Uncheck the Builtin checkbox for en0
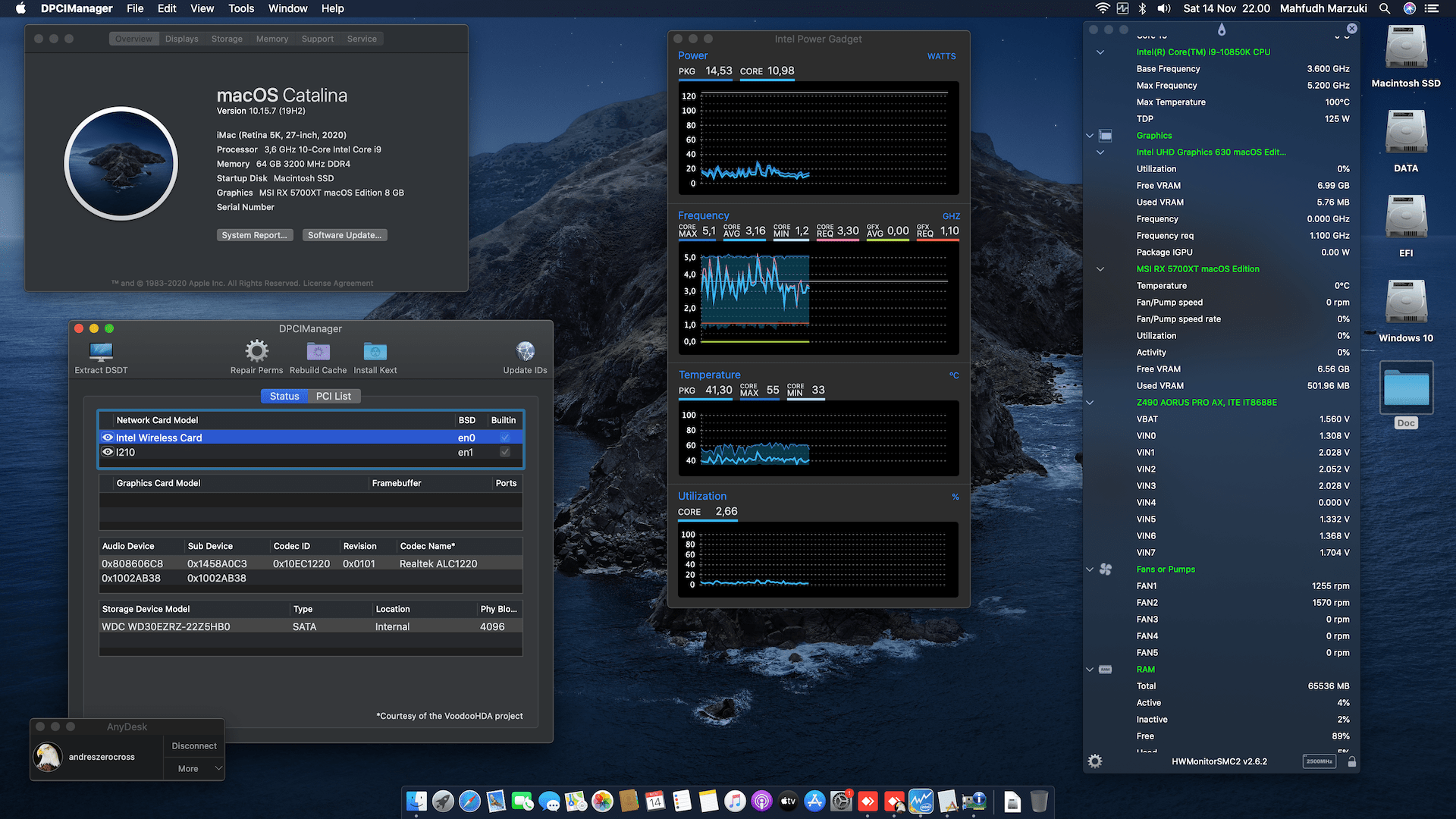Viewport: 1456px width, 819px height. coord(504,437)
